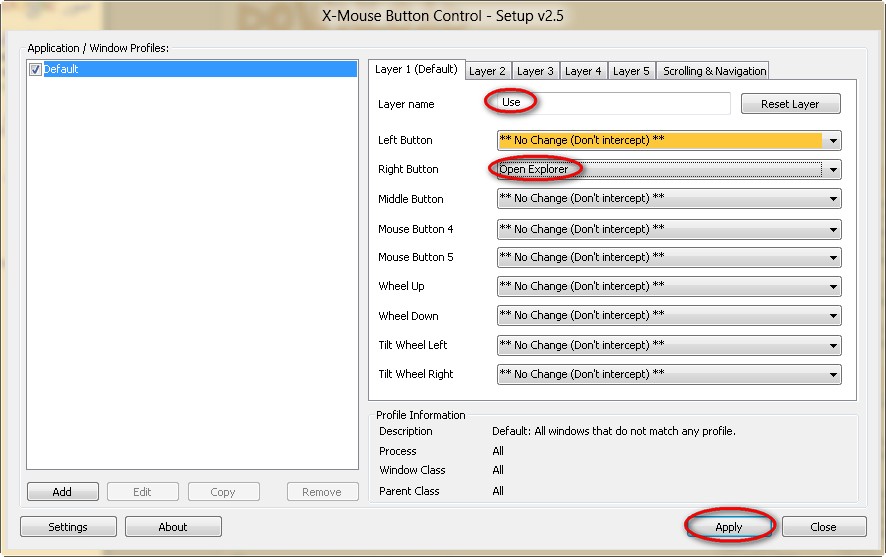Image resolution: width=886 pixels, height=557 pixels.
Task: Open the Middle Button dropdown
Action: (x=669, y=199)
